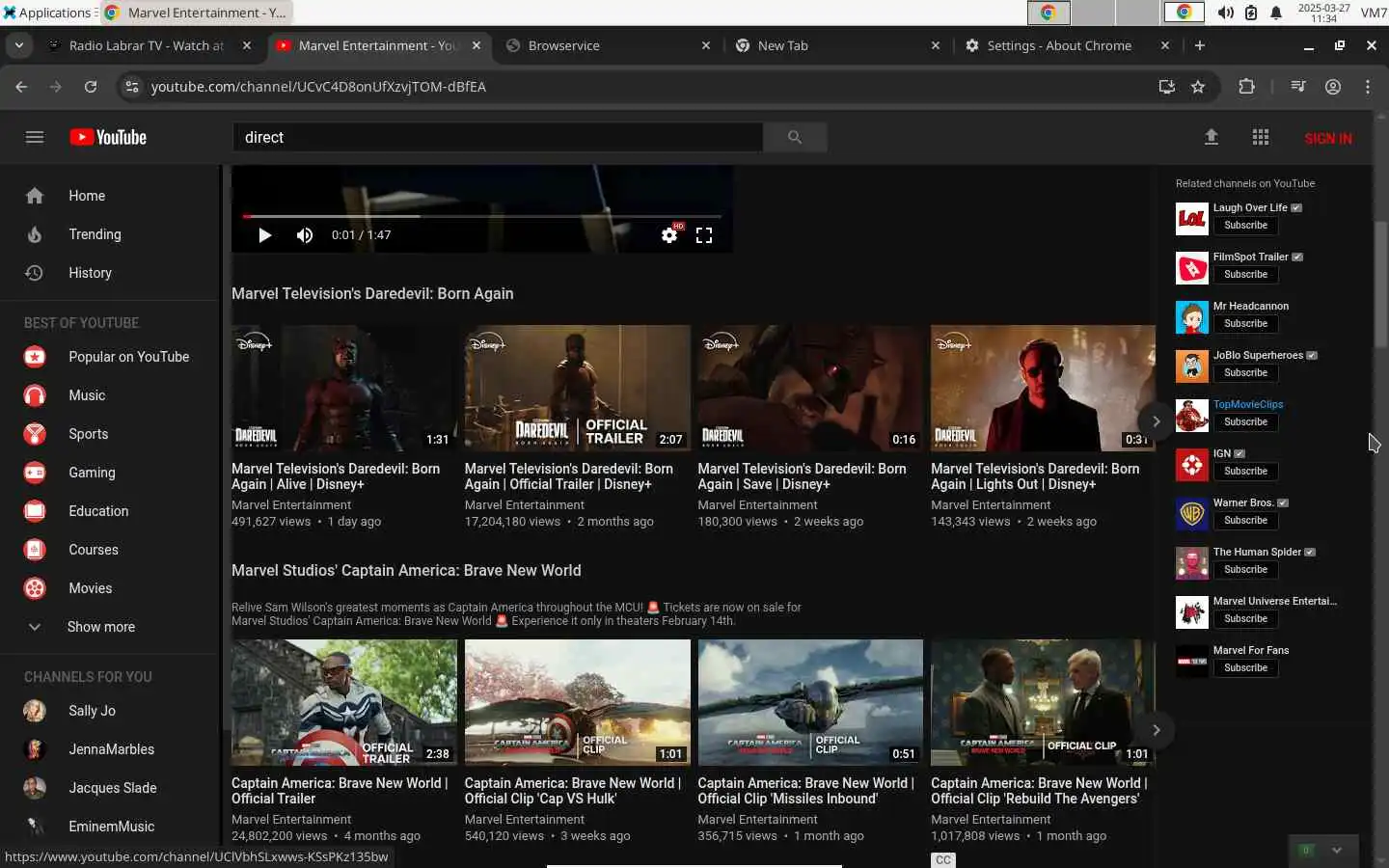The height and width of the screenshot is (868, 1389).
Task: Seek using the video progress bar
Action: coord(482,217)
